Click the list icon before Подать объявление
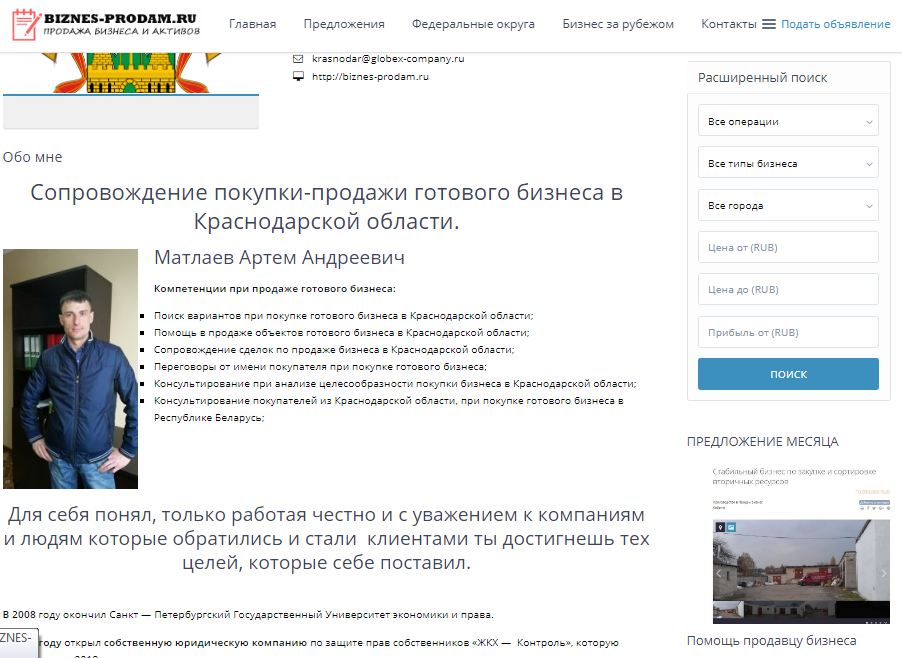Viewport: 902px width, 658px height. tap(769, 24)
